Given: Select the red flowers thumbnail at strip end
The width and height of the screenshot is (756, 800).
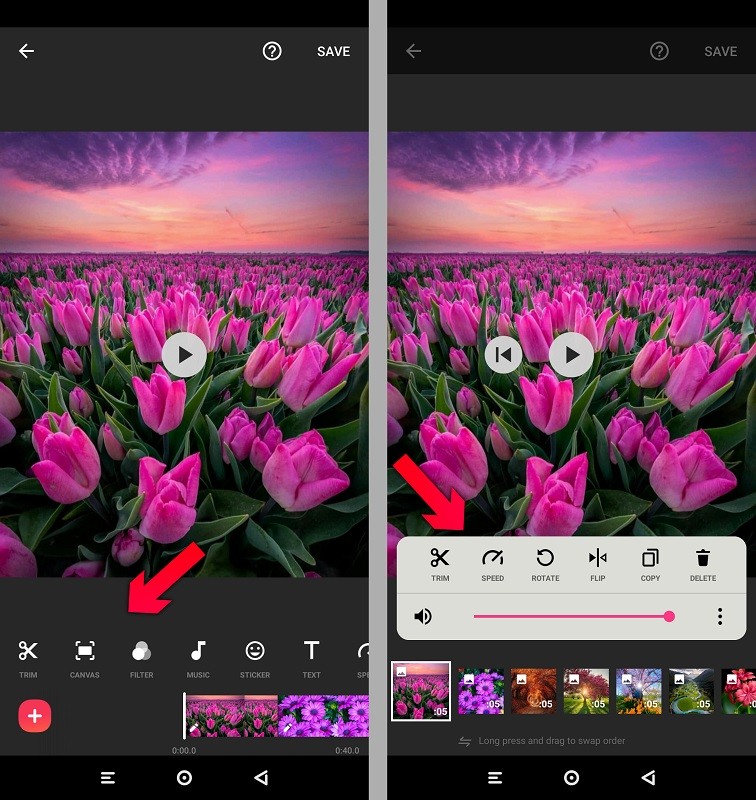Looking at the screenshot, I should (x=739, y=691).
